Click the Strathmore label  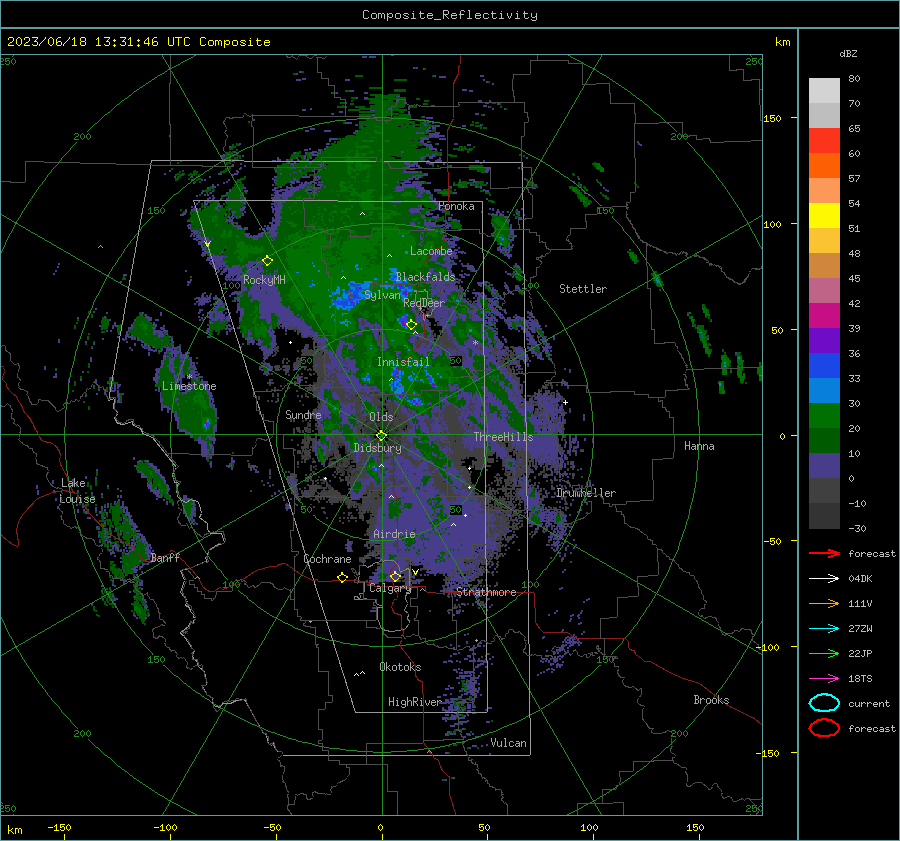(x=486, y=592)
